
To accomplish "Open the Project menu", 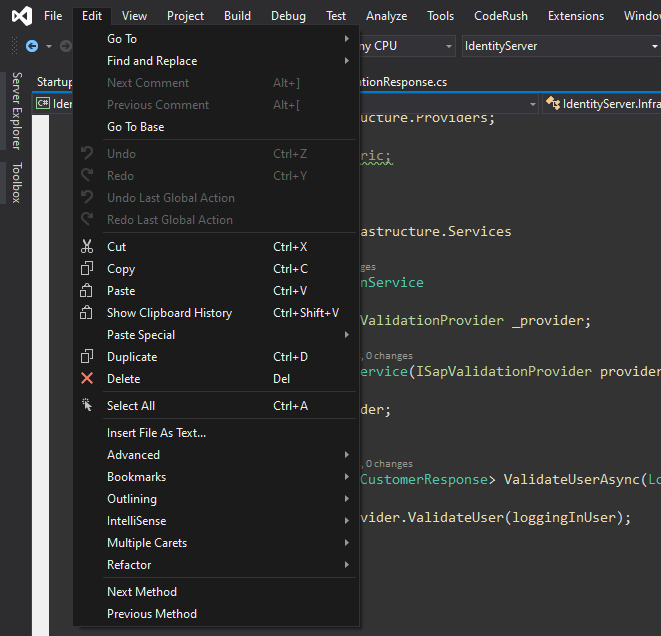I will click(x=185, y=16).
